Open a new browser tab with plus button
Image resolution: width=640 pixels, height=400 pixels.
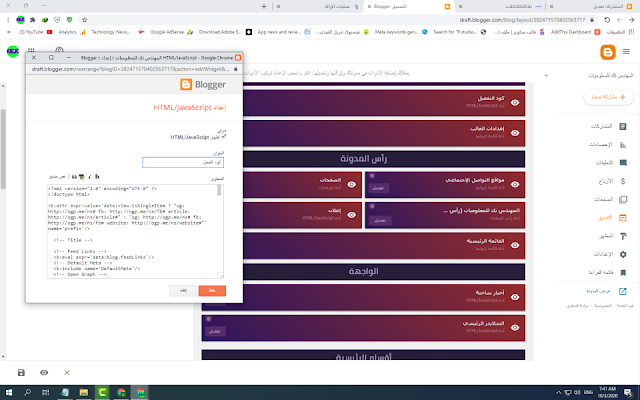(264, 7)
